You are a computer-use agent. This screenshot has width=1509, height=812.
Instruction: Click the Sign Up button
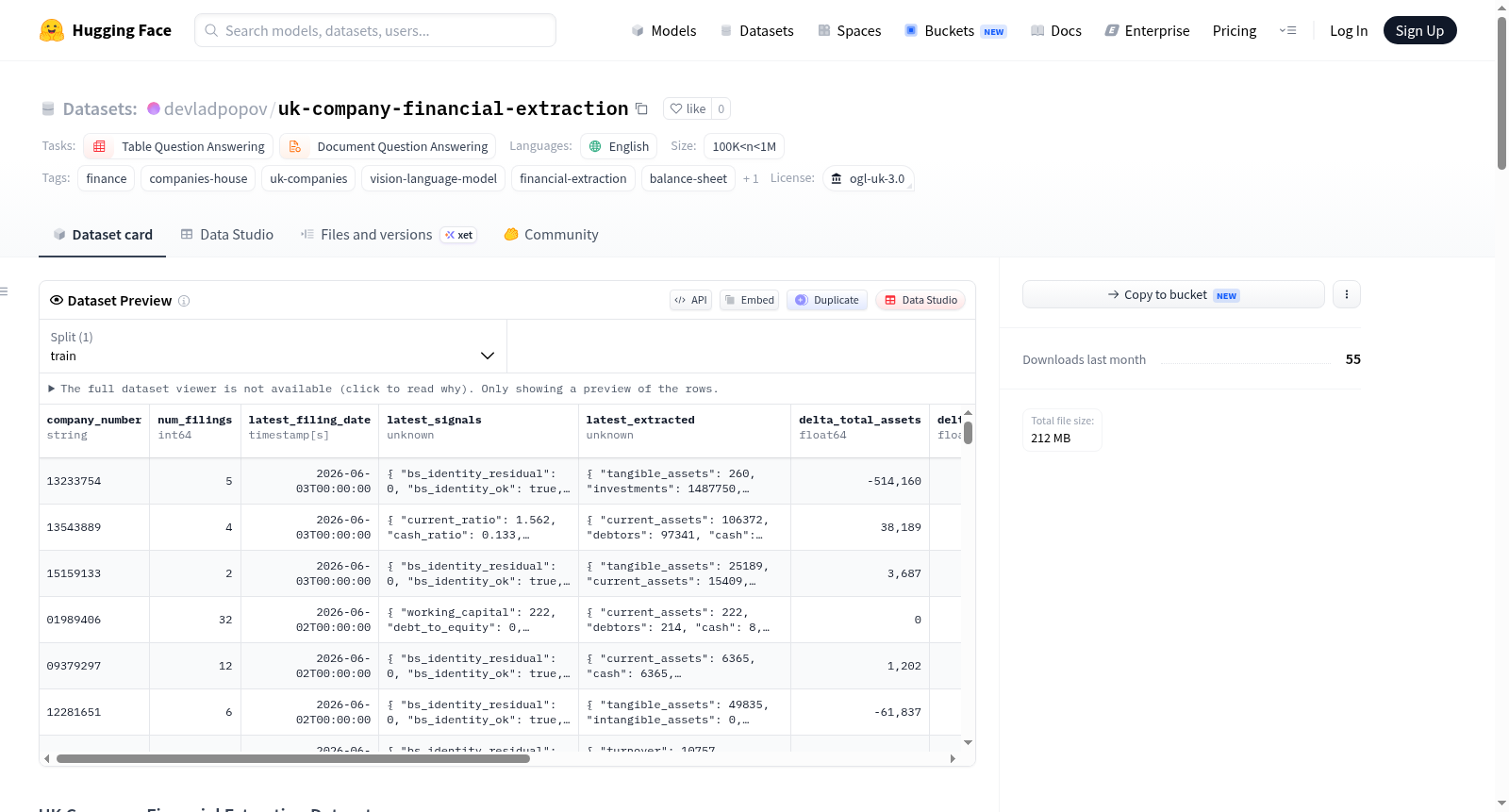[1419, 30]
